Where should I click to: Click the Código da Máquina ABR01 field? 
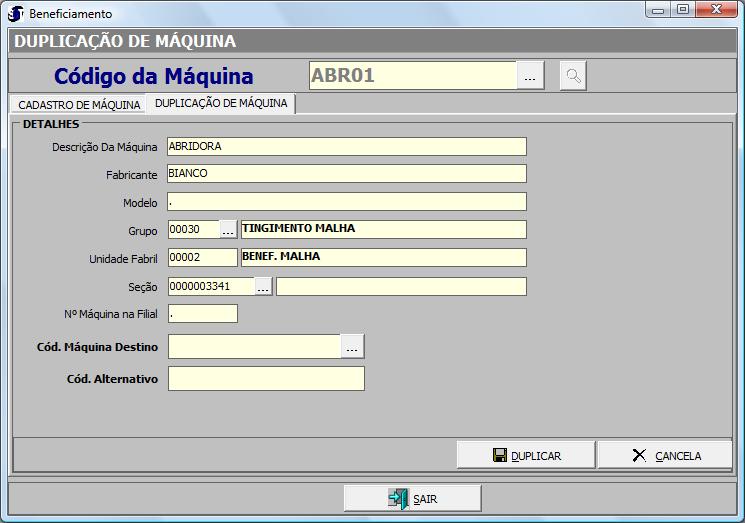(x=412, y=76)
